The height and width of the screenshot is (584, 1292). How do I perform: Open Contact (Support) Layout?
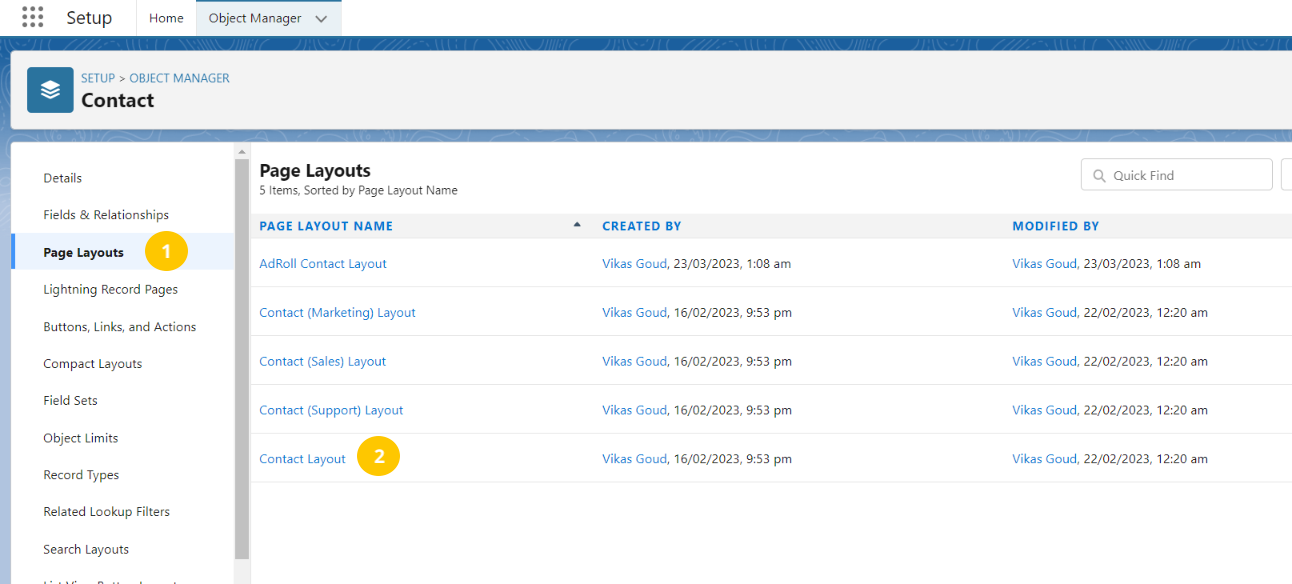coord(331,410)
